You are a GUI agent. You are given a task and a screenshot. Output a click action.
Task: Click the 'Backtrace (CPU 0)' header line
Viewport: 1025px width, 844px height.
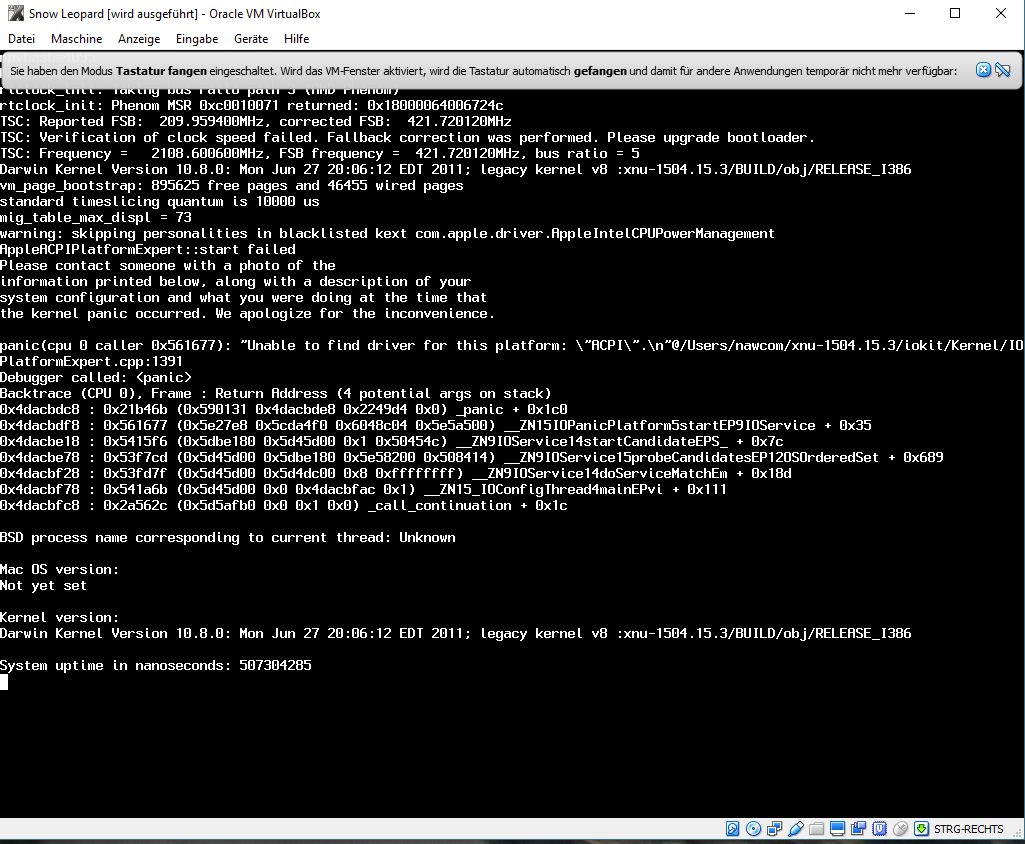click(276, 393)
